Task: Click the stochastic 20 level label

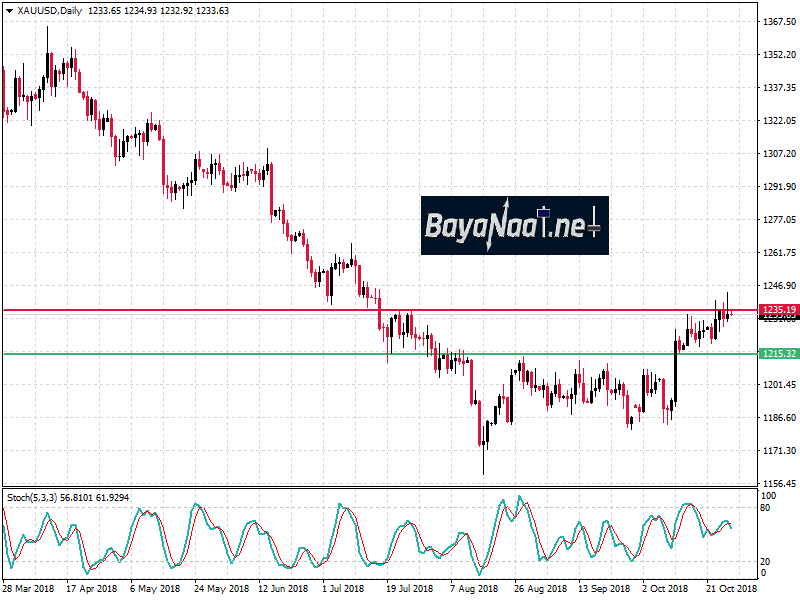Action: pyautogui.click(x=766, y=561)
